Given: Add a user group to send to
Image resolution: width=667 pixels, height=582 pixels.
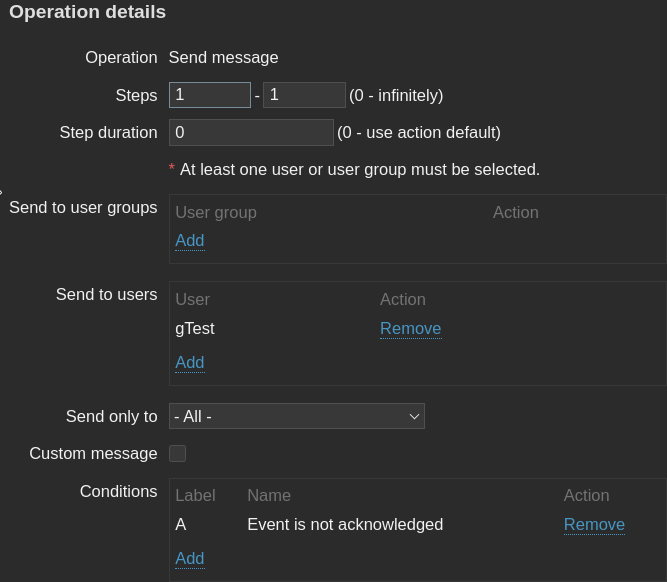Looking at the screenshot, I should click(x=190, y=240).
